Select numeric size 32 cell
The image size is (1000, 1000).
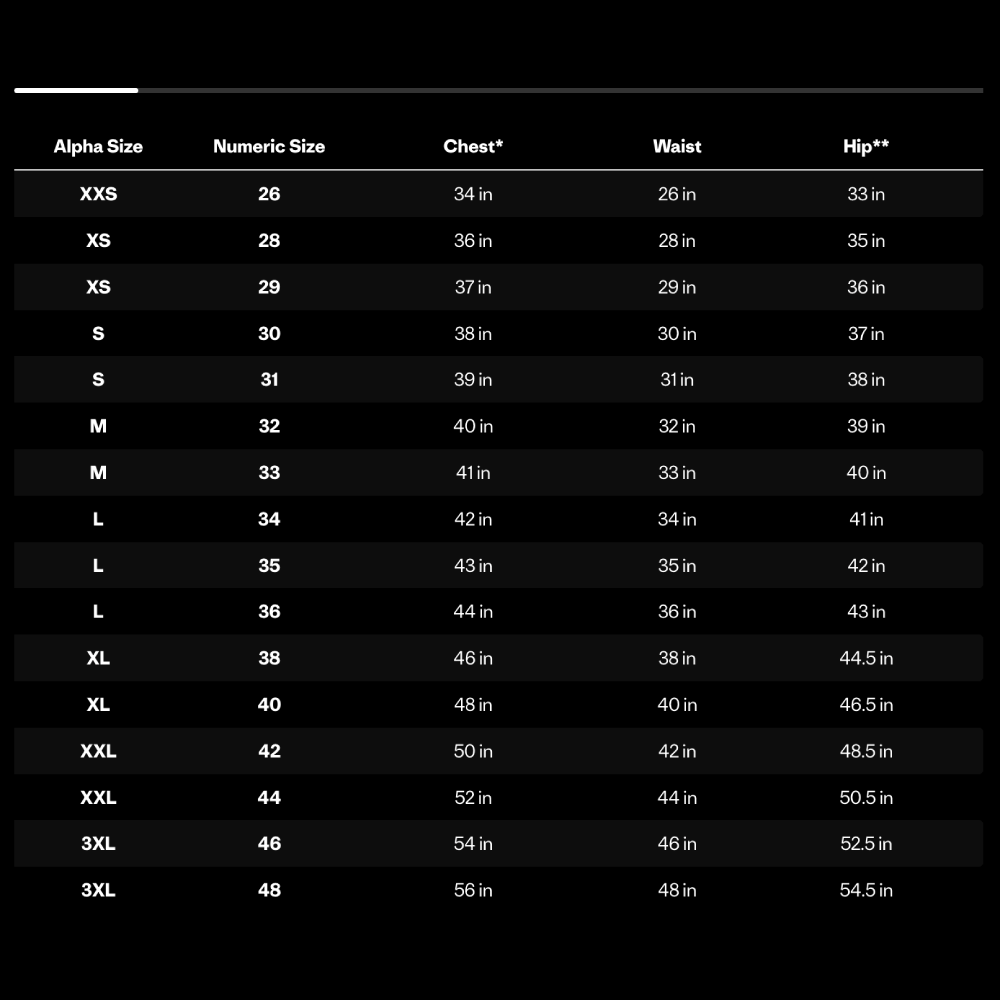(269, 426)
